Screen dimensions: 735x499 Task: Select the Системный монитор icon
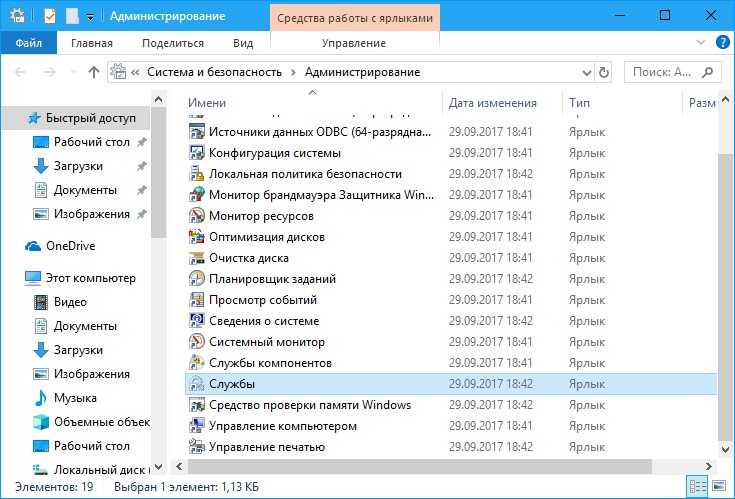(196, 342)
